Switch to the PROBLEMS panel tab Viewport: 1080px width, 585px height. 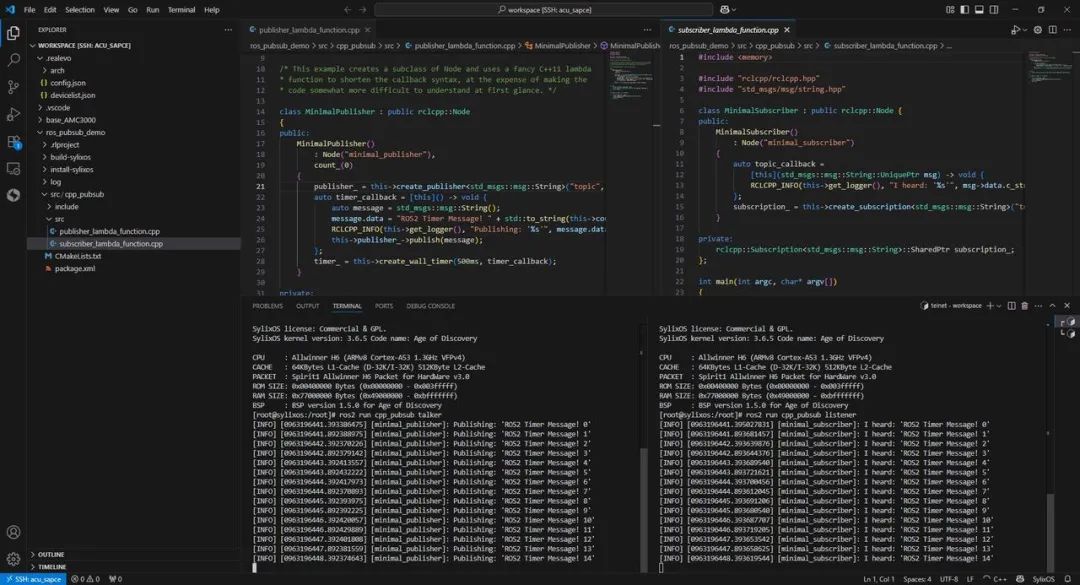click(x=267, y=306)
